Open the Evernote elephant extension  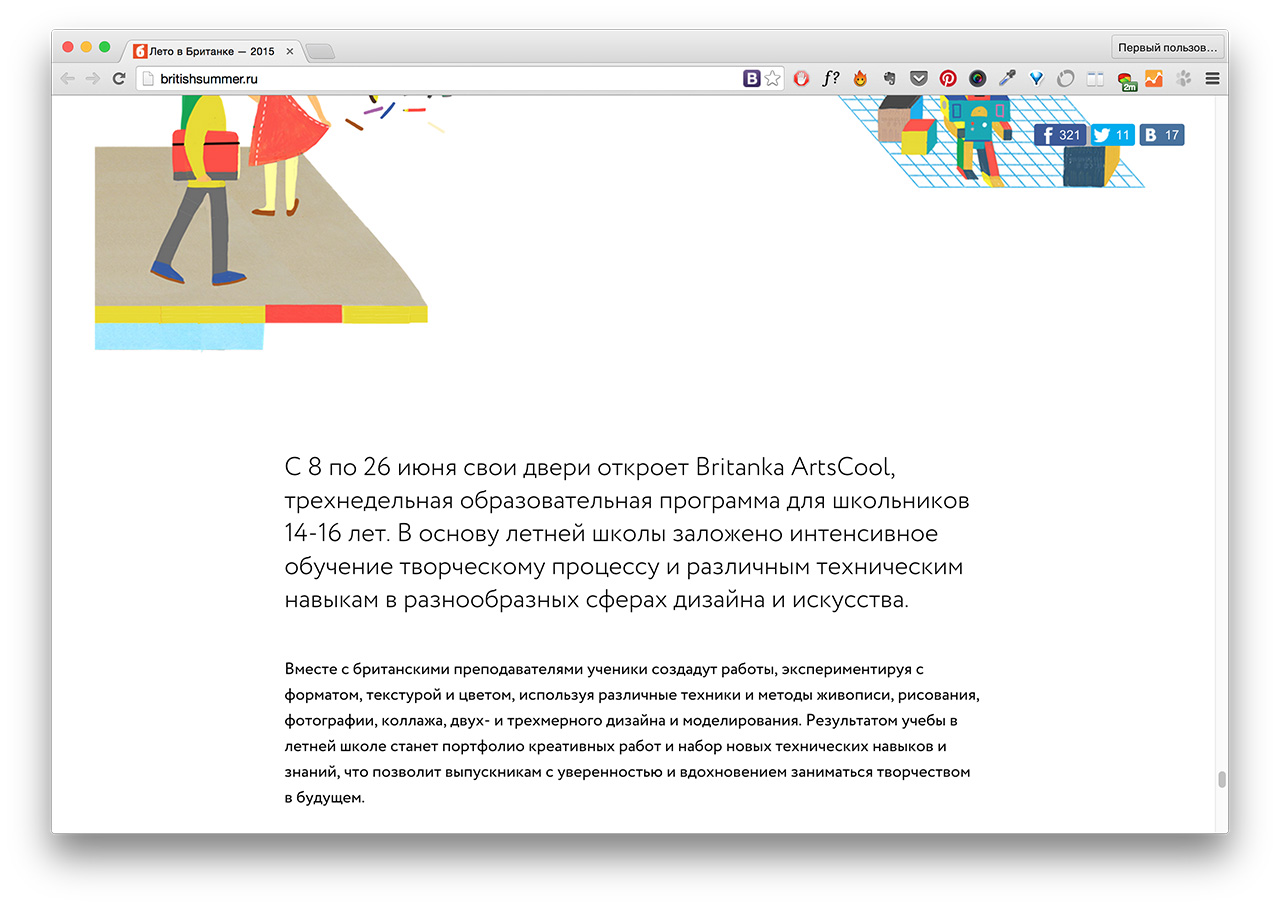(888, 78)
